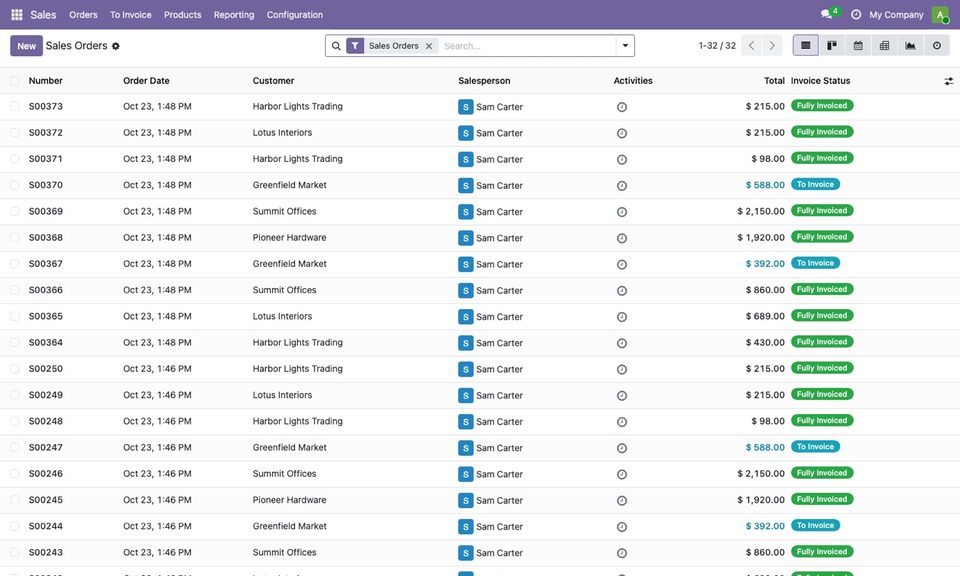The width and height of the screenshot is (960, 576).
Task: Tick checkbox for order S00370
Action: click(15, 185)
